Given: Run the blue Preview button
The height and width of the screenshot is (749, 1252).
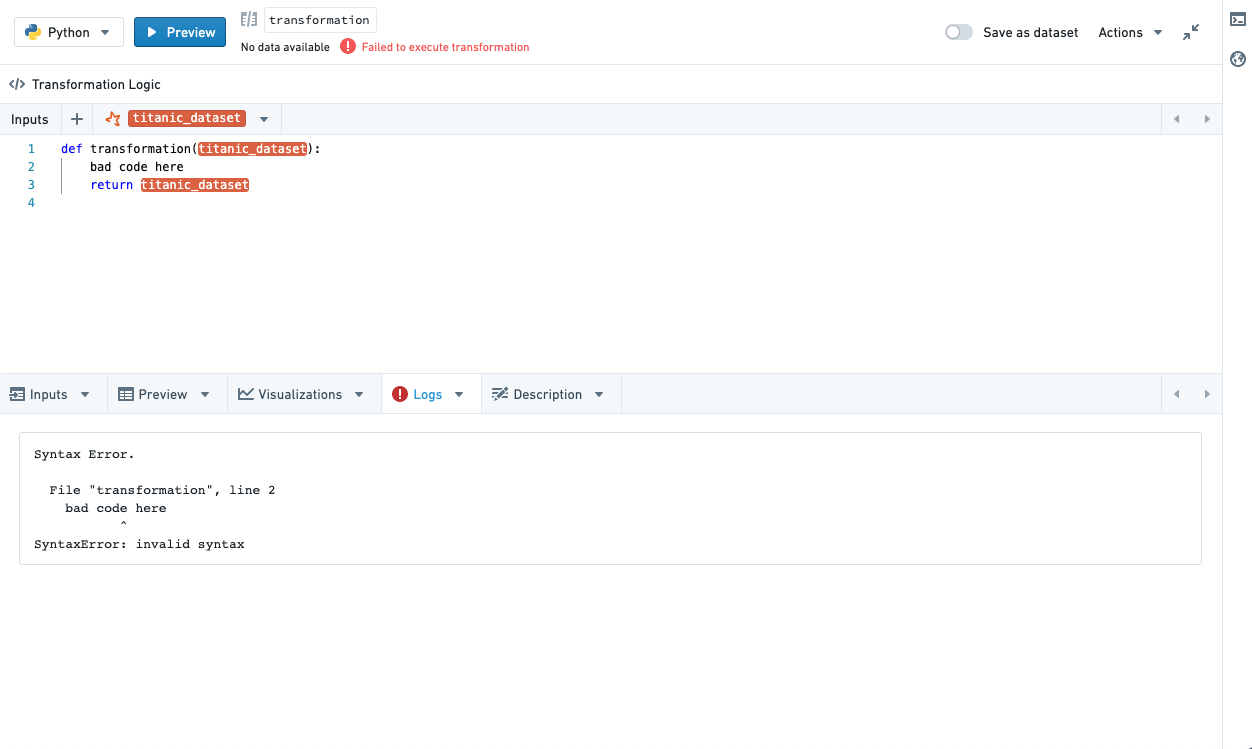Looking at the screenshot, I should 180,32.
